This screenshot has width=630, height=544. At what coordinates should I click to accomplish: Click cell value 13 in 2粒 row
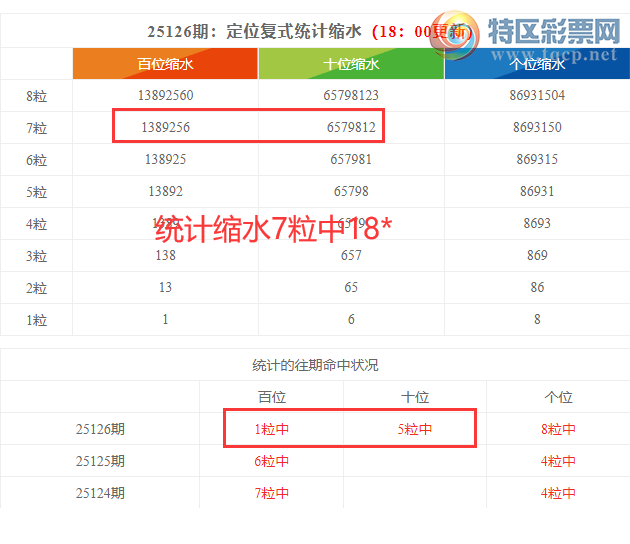[x=166, y=287]
